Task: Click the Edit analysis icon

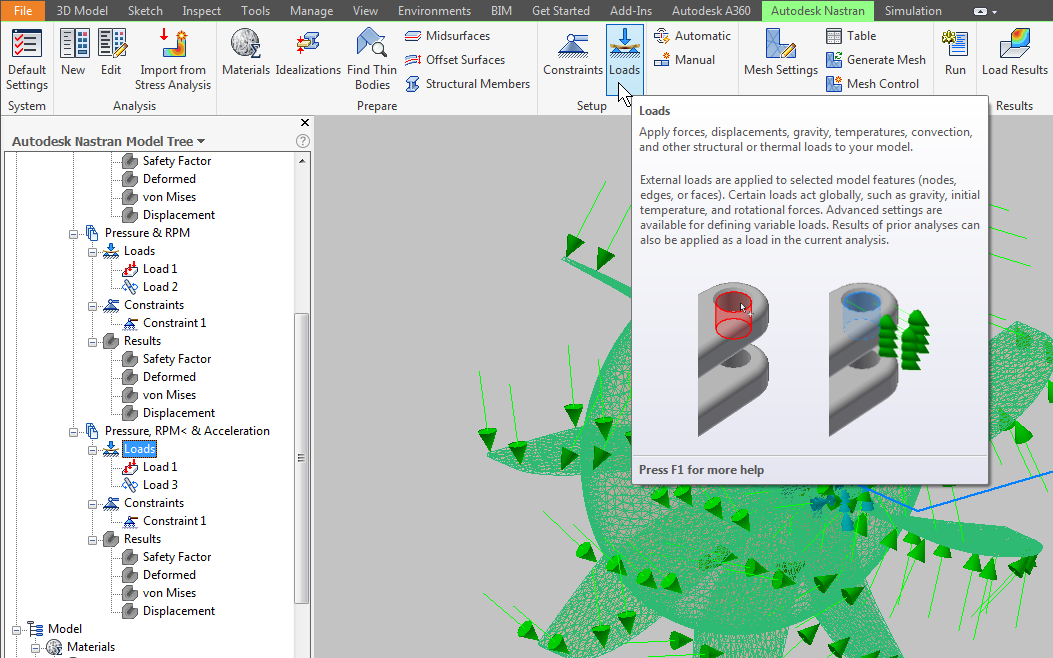Action: [x=111, y=52]
